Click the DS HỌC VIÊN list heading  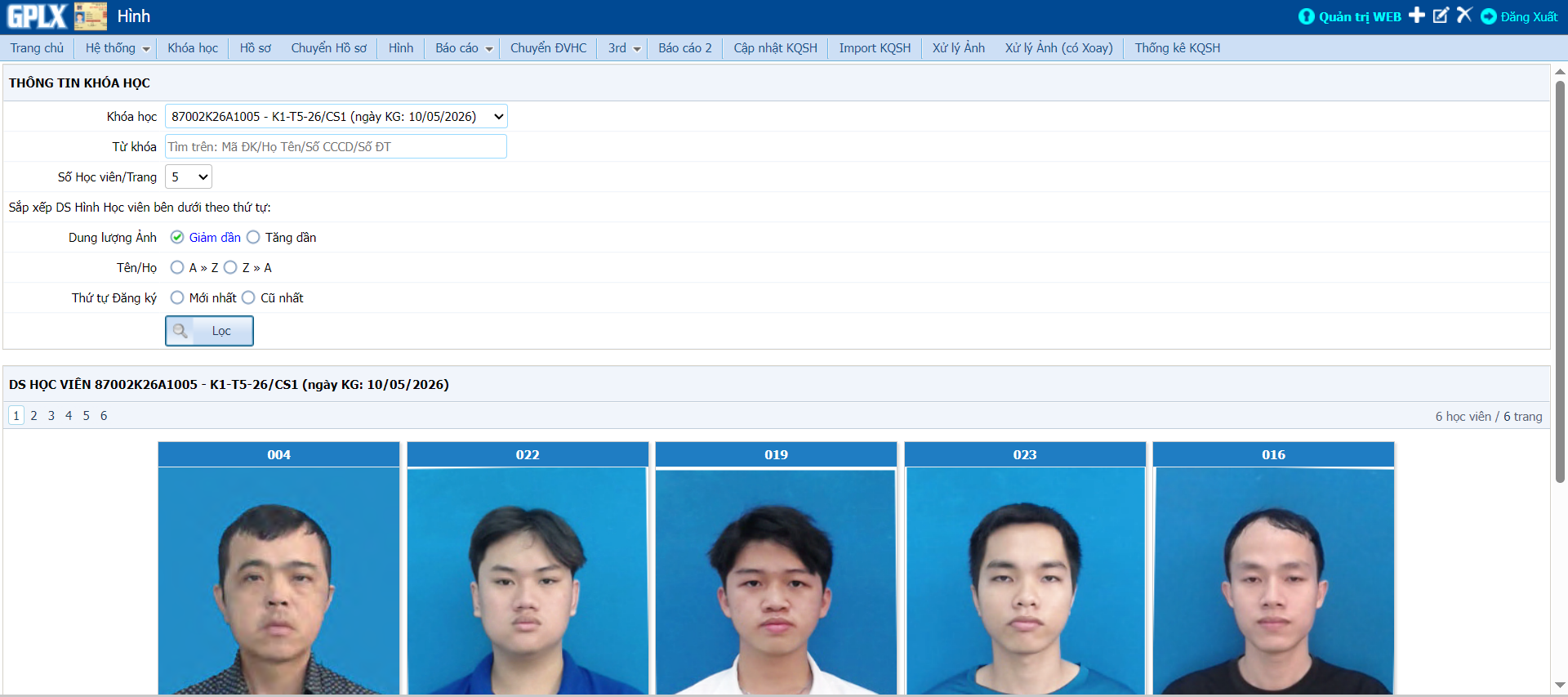coord(229,384)
